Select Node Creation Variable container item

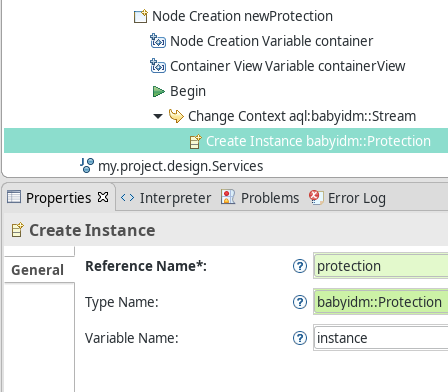point(272,41)
